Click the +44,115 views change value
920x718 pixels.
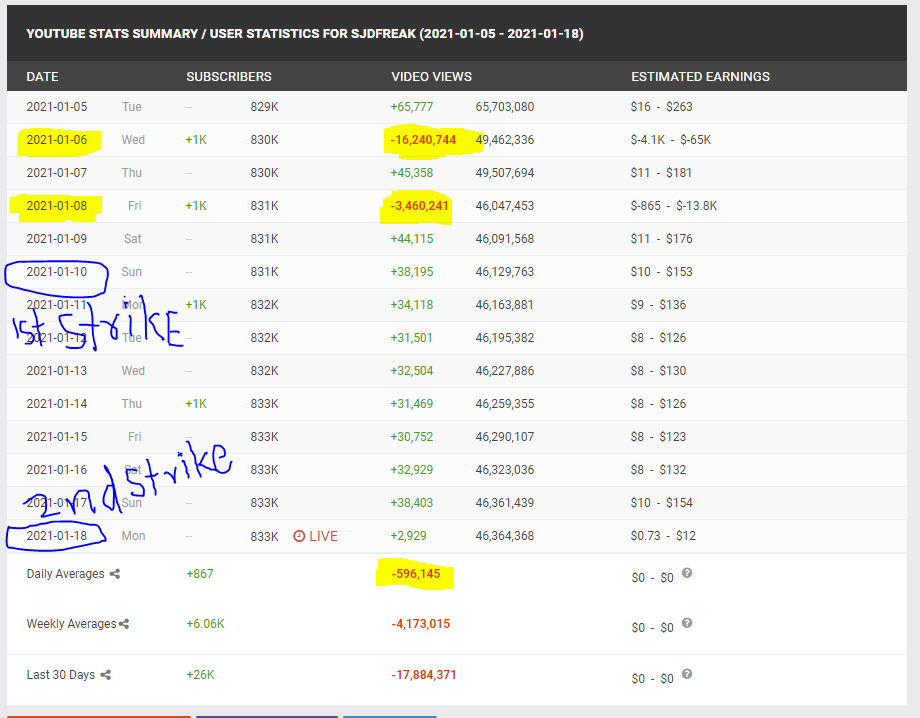tap(412, 239)
